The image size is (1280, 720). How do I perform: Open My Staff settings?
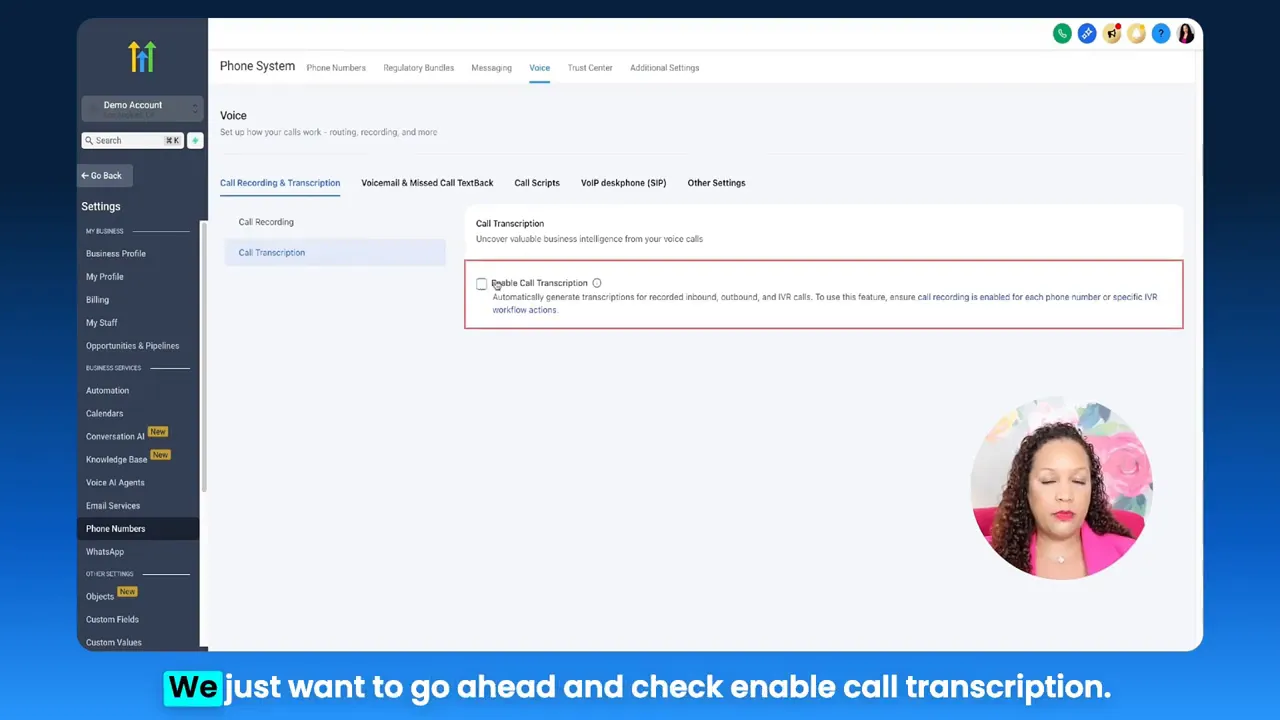pos(101,323)
